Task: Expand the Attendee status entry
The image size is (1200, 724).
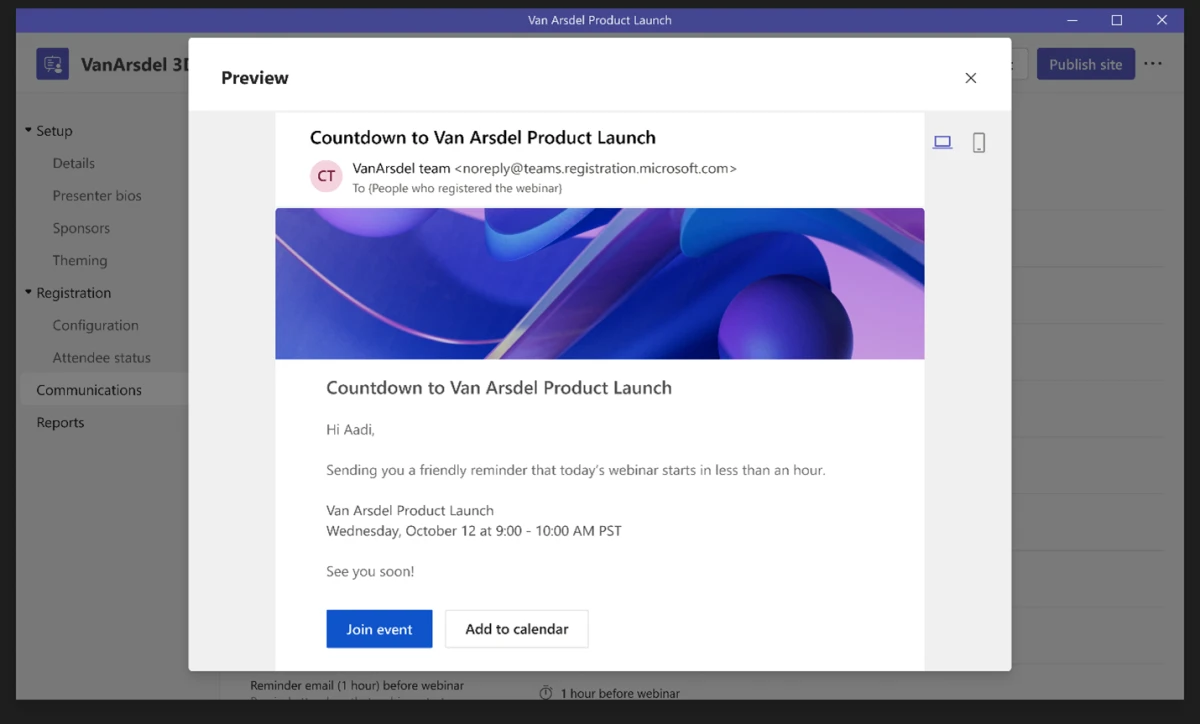Action: coord(101,357)
